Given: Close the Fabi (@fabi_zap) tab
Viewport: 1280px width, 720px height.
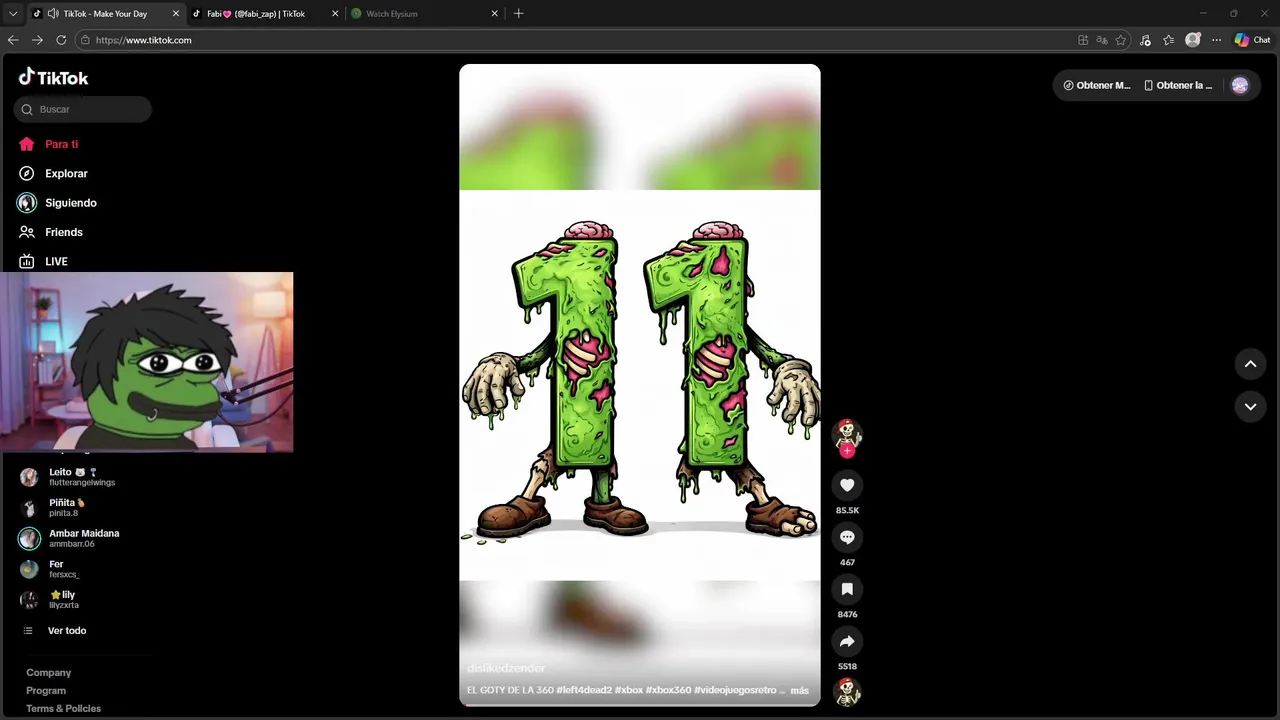Looking at the screenshot, I should (x=335, y=14).
